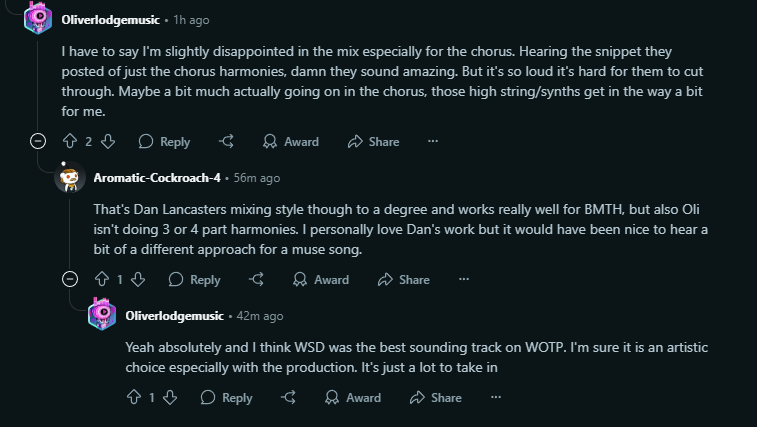Click Oliverlodgemusic's avatar on top comment
The height and width of the screenshot is (427, 757).
coord(38,19)
